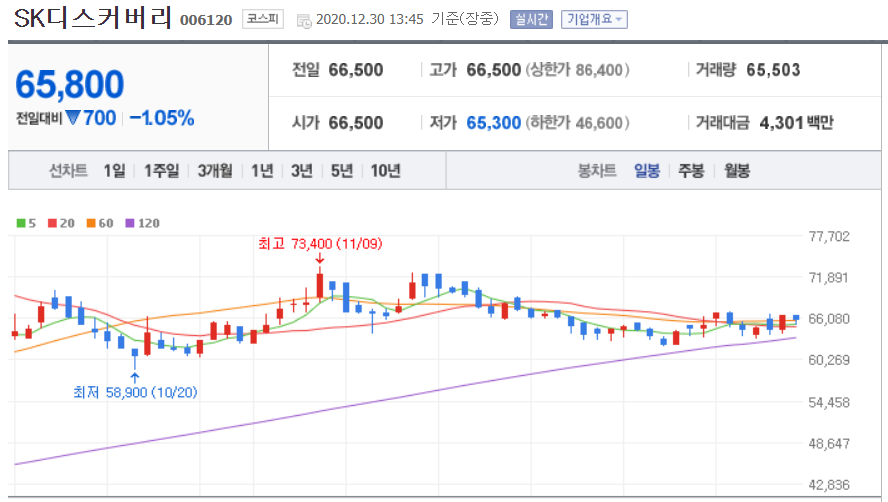Select the 10년 line chart tab
Image resolution: width=888 pixels, height=502 pixels.
click(x=386, y=170)
